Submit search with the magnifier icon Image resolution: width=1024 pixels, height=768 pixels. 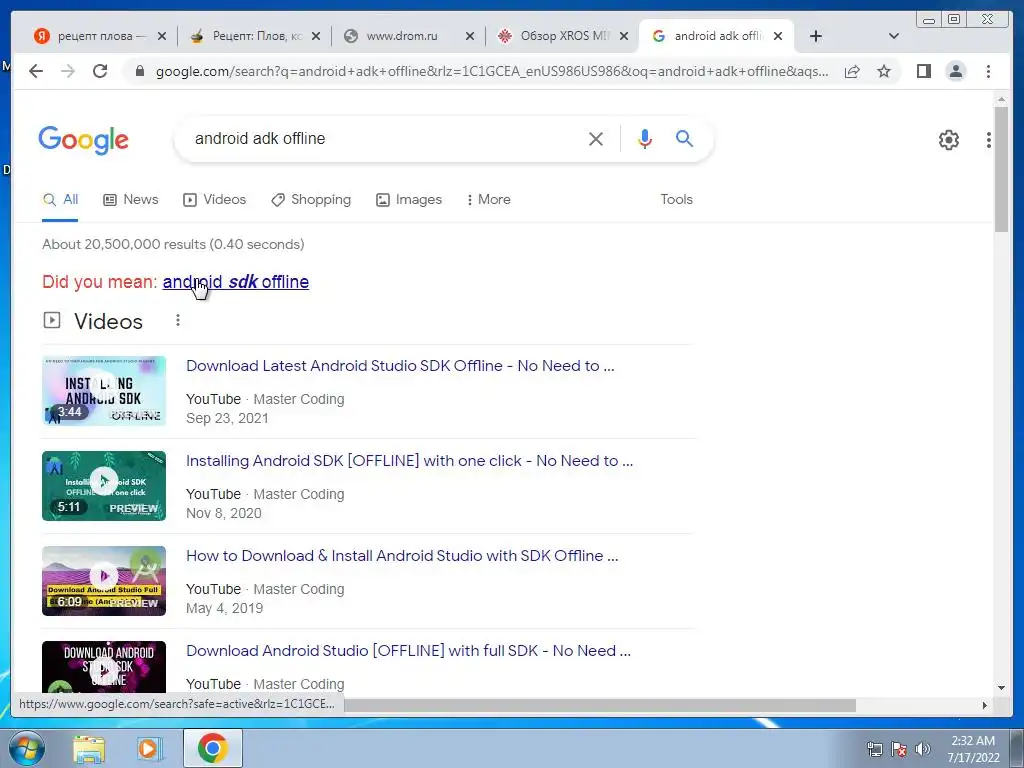pyautogui.click(x=684, y=138)
